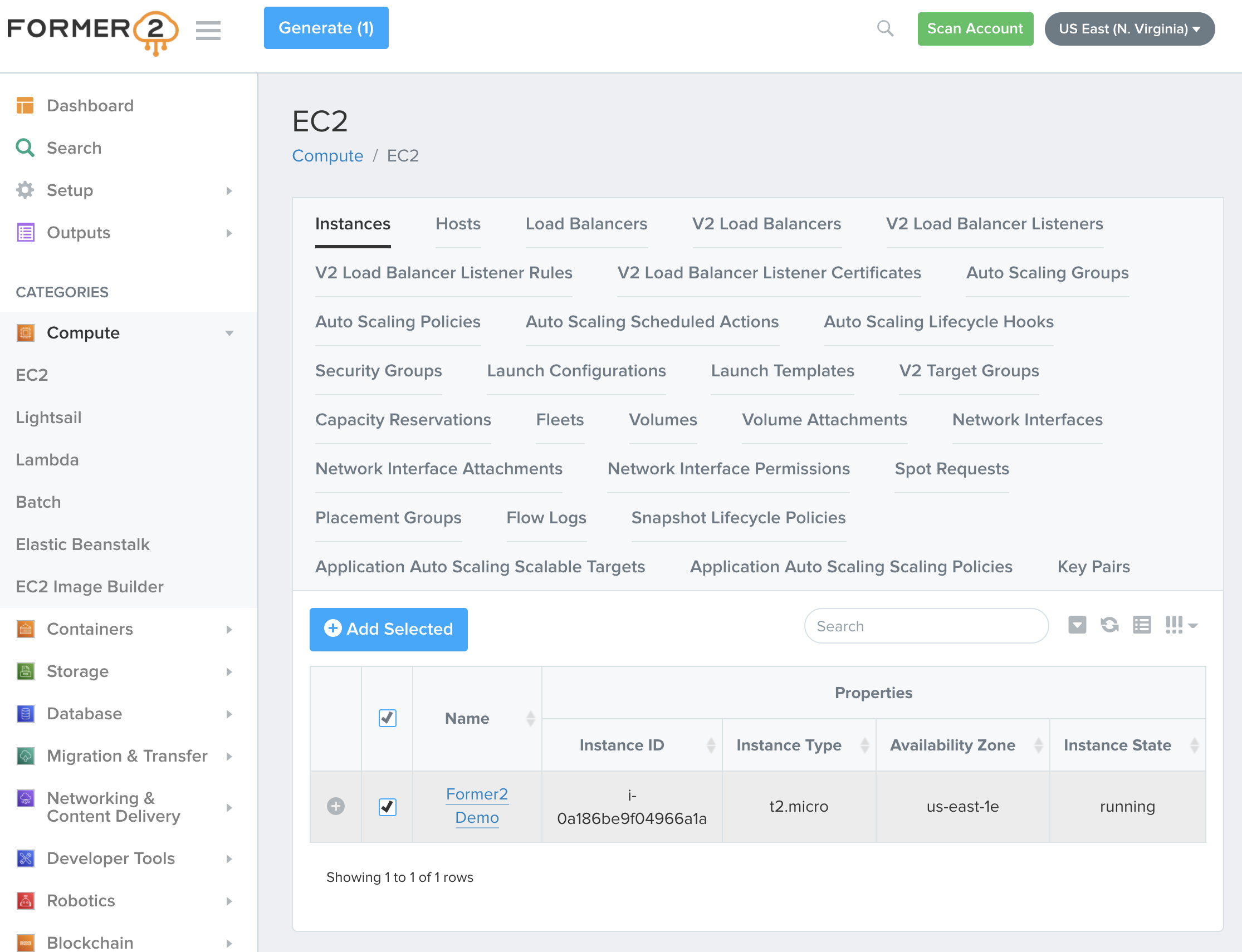Click the Scan Account button
1242x952 pixels.
(x=975, y=29)
